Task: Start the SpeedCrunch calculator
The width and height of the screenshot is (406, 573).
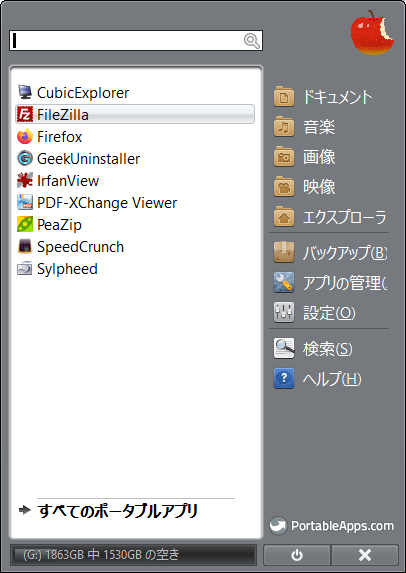Action: 135,247
